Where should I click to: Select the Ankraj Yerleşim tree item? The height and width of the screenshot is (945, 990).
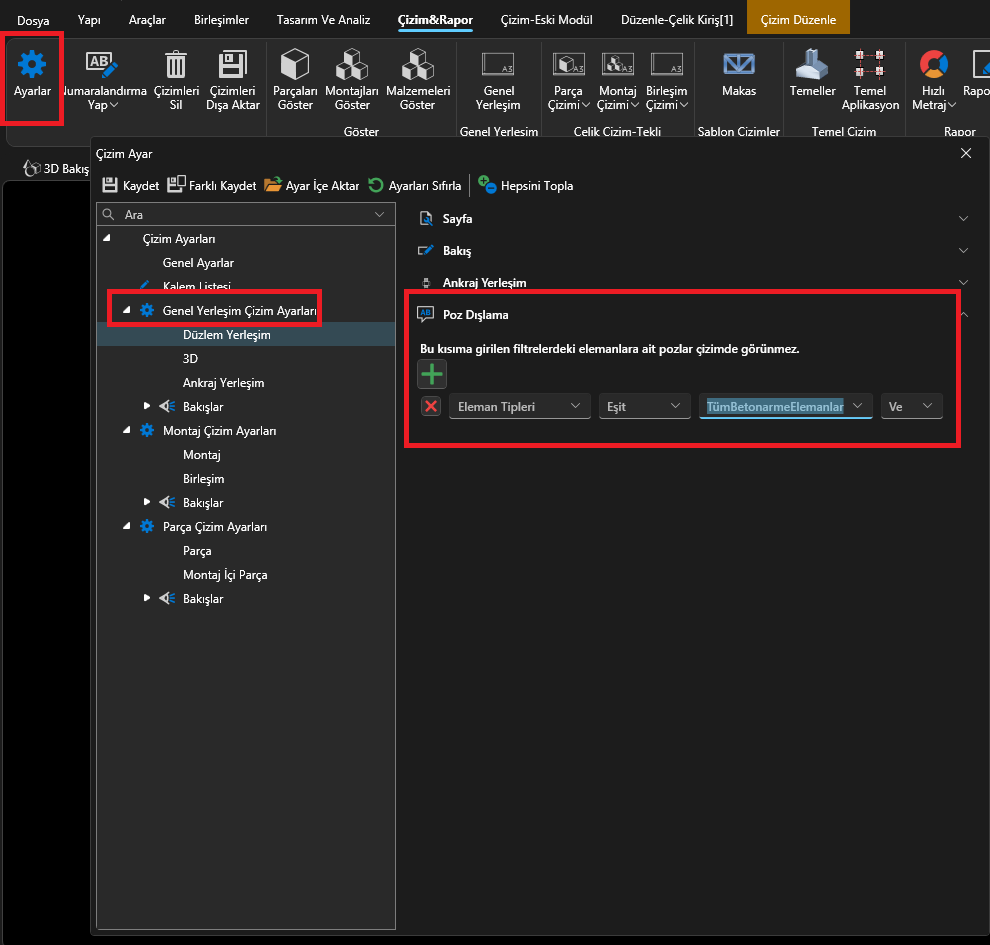223,383
